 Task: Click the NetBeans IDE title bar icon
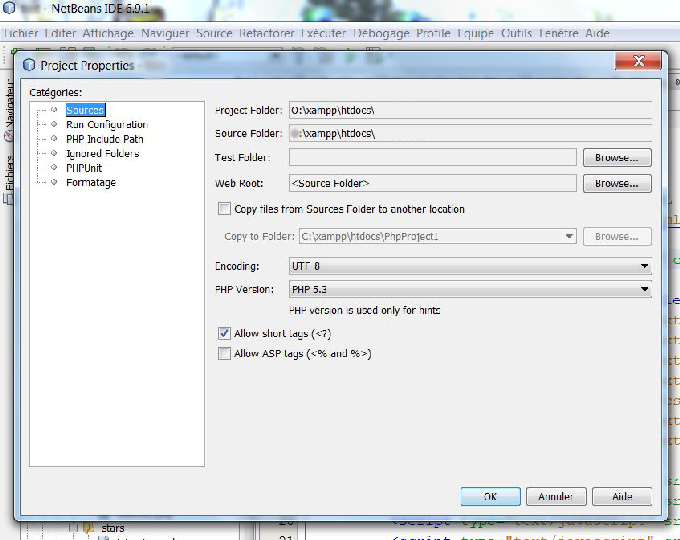point(9,7)
